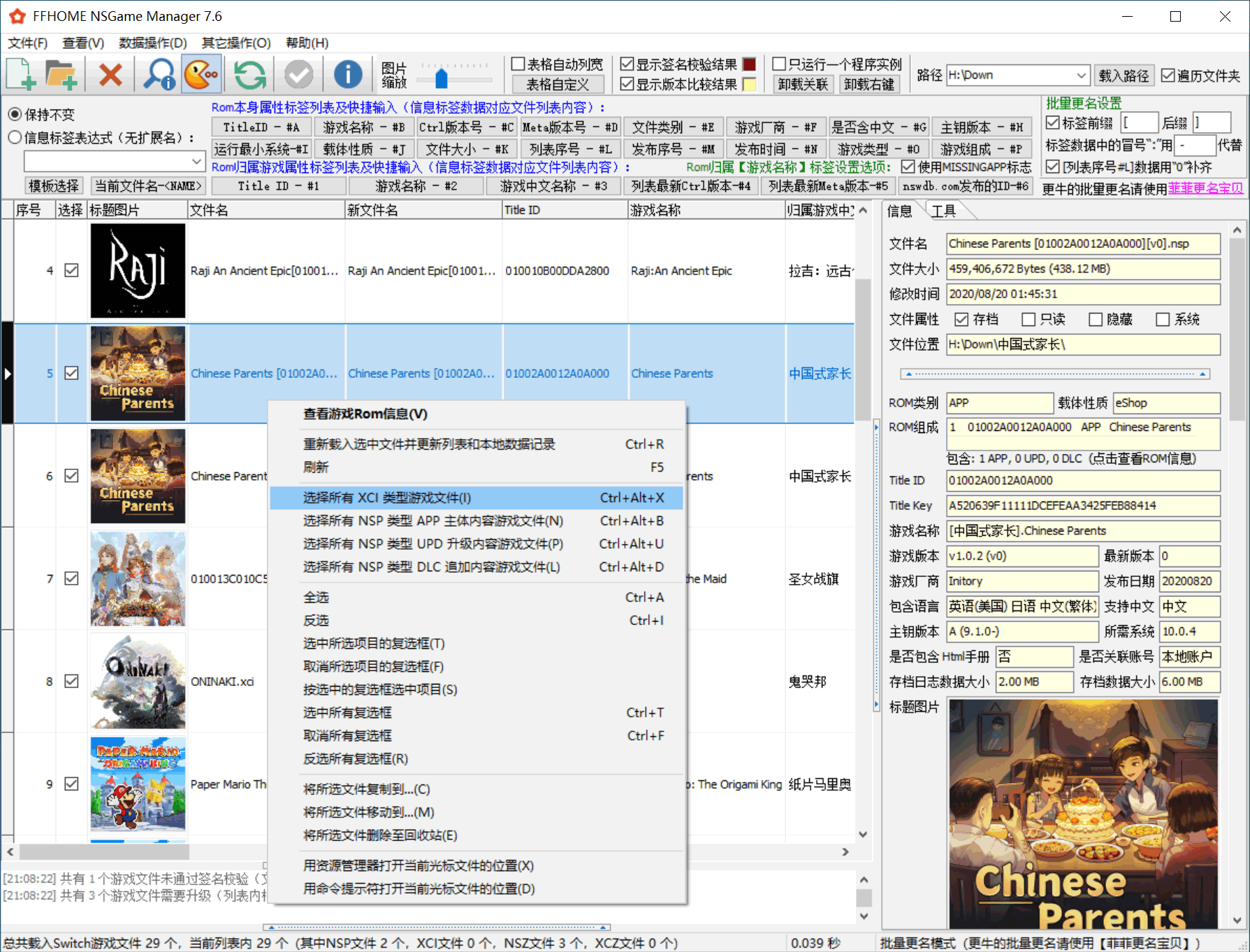This screenshot has width=1250, height=952.
Task: Switch to the Info tab
Action: 900,210
